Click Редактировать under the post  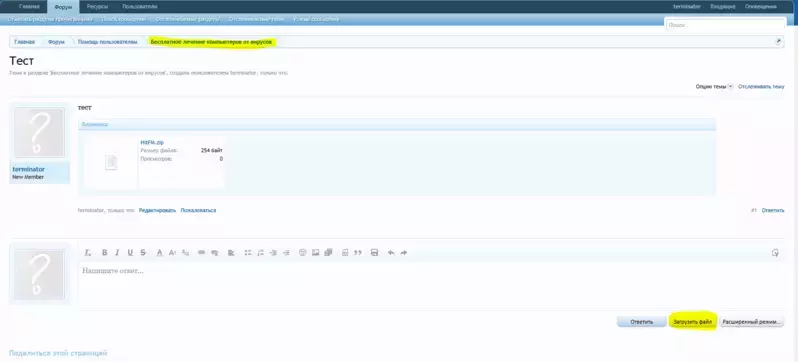pyautogui.click(x=157, y=210)
